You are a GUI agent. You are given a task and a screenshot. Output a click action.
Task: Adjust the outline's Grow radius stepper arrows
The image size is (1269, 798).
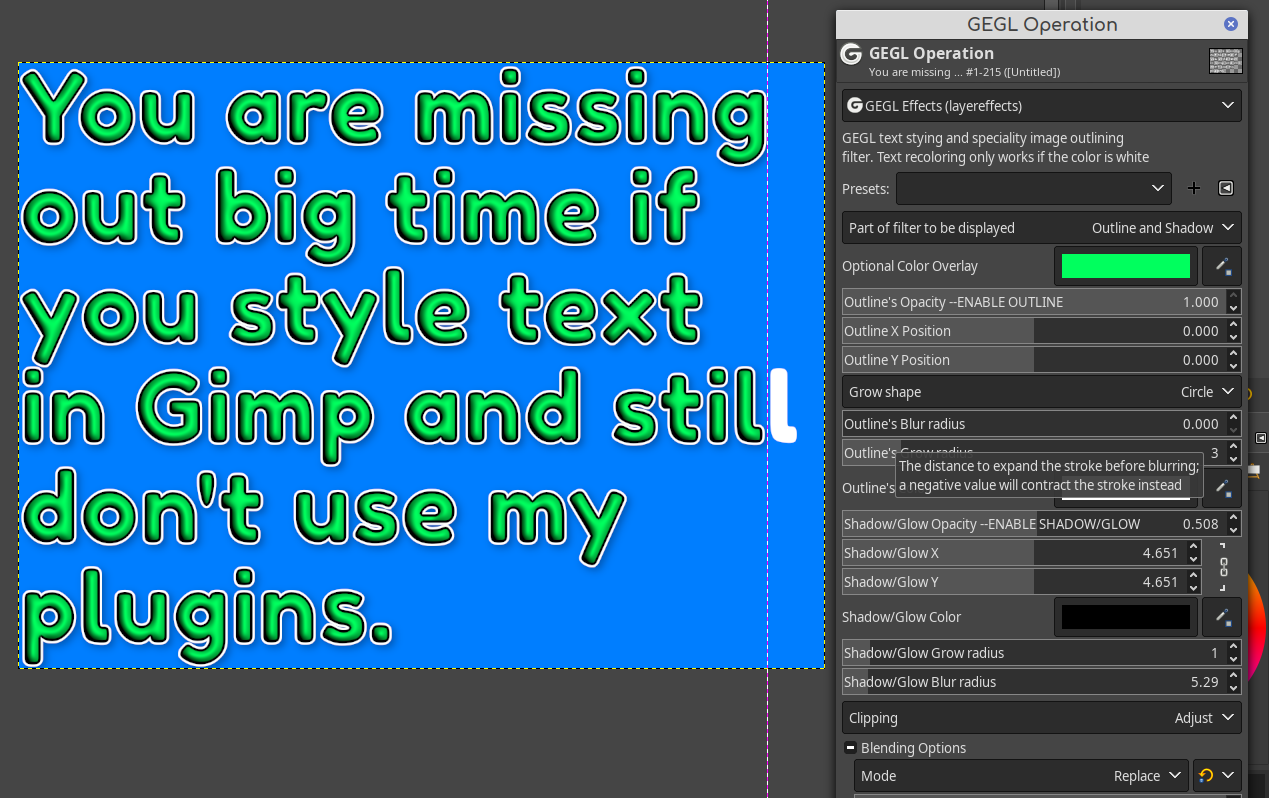click(1233, 453)
